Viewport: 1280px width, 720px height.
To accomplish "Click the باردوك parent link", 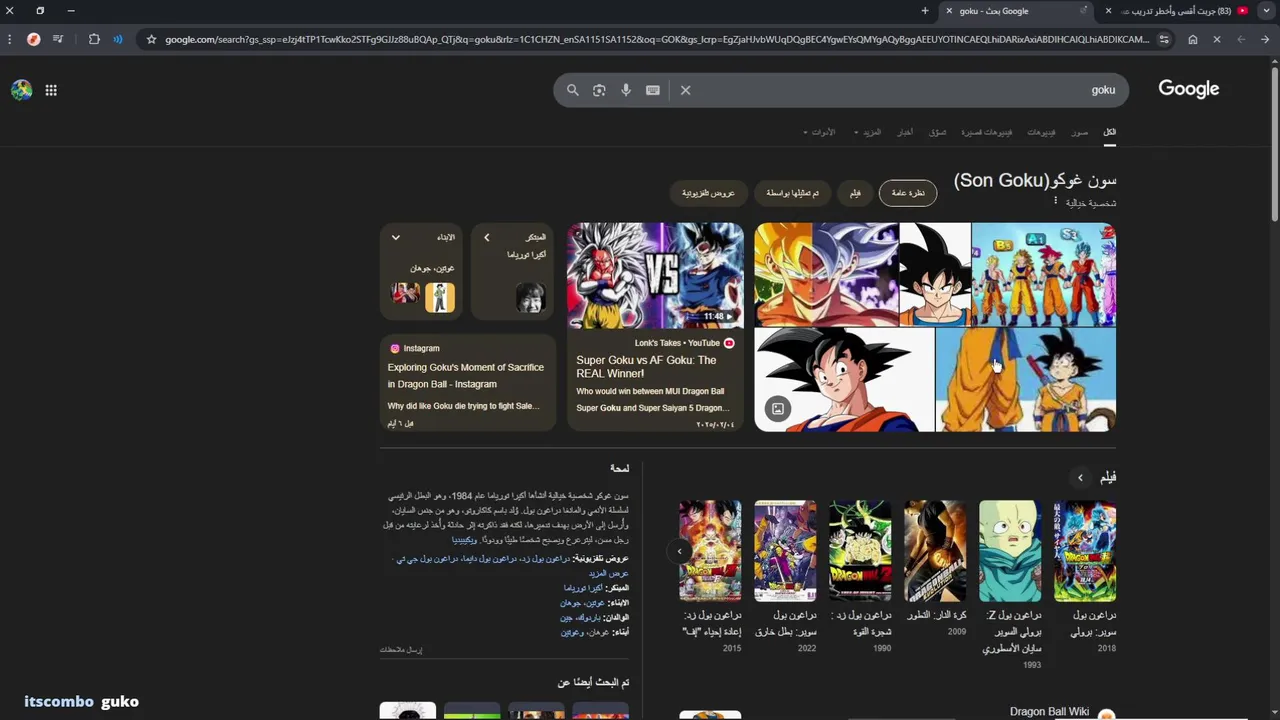I will (x=587, y=618).
